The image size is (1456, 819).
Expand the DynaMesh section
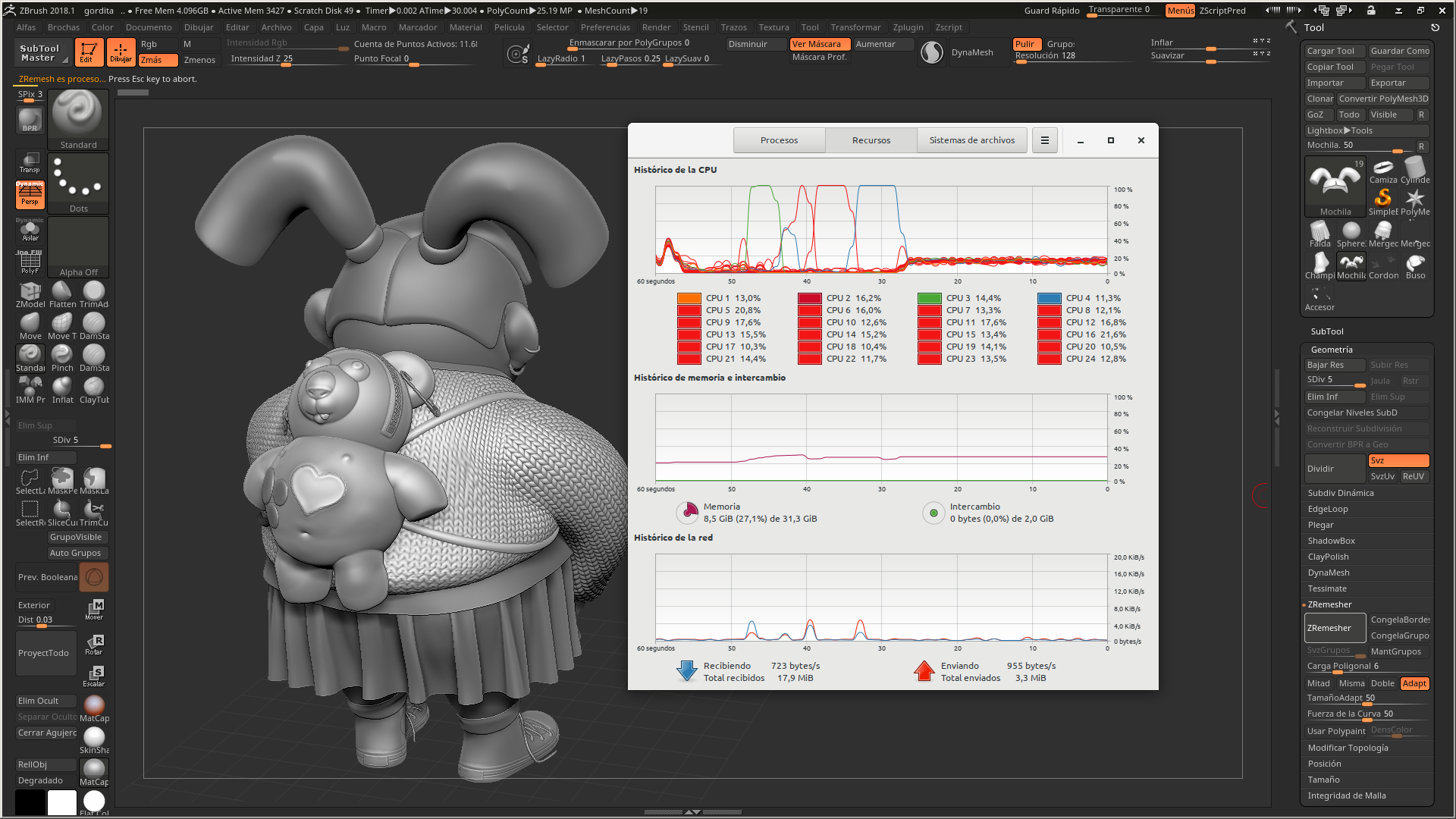click(1329, 573)
